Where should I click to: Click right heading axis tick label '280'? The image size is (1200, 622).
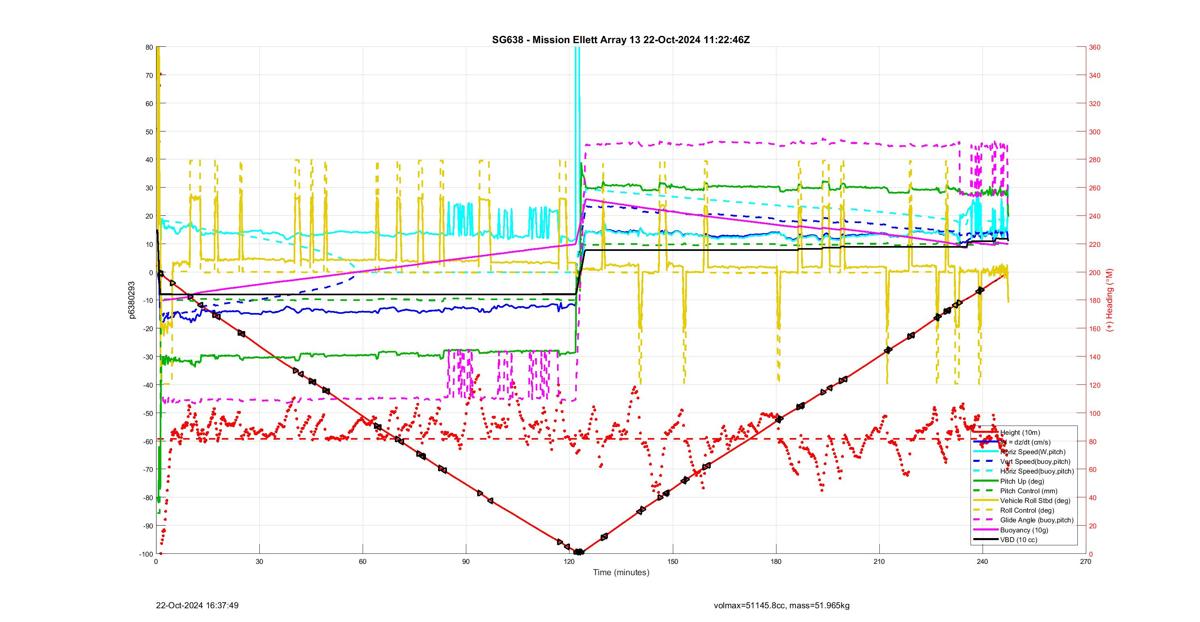tap(1095, 160)
